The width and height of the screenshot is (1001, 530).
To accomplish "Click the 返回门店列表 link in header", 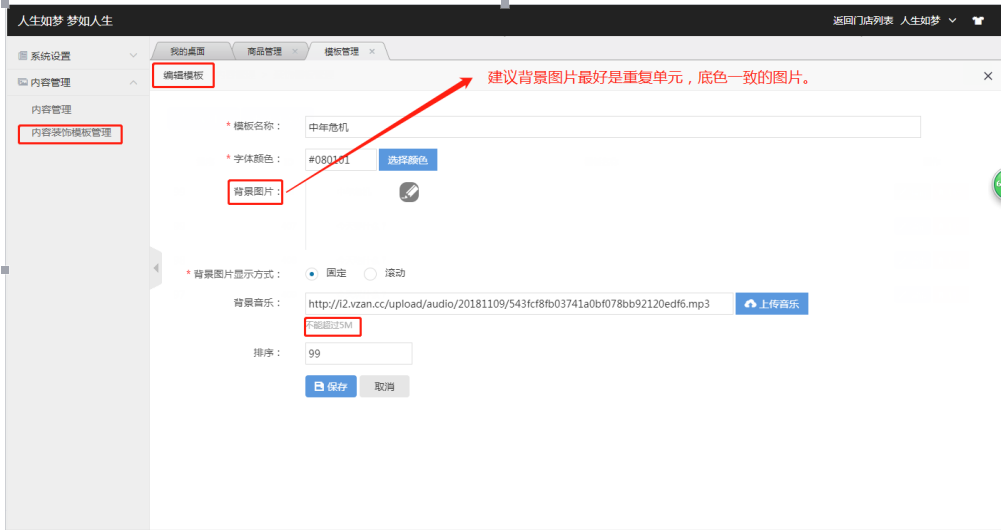I will [862, 20].
